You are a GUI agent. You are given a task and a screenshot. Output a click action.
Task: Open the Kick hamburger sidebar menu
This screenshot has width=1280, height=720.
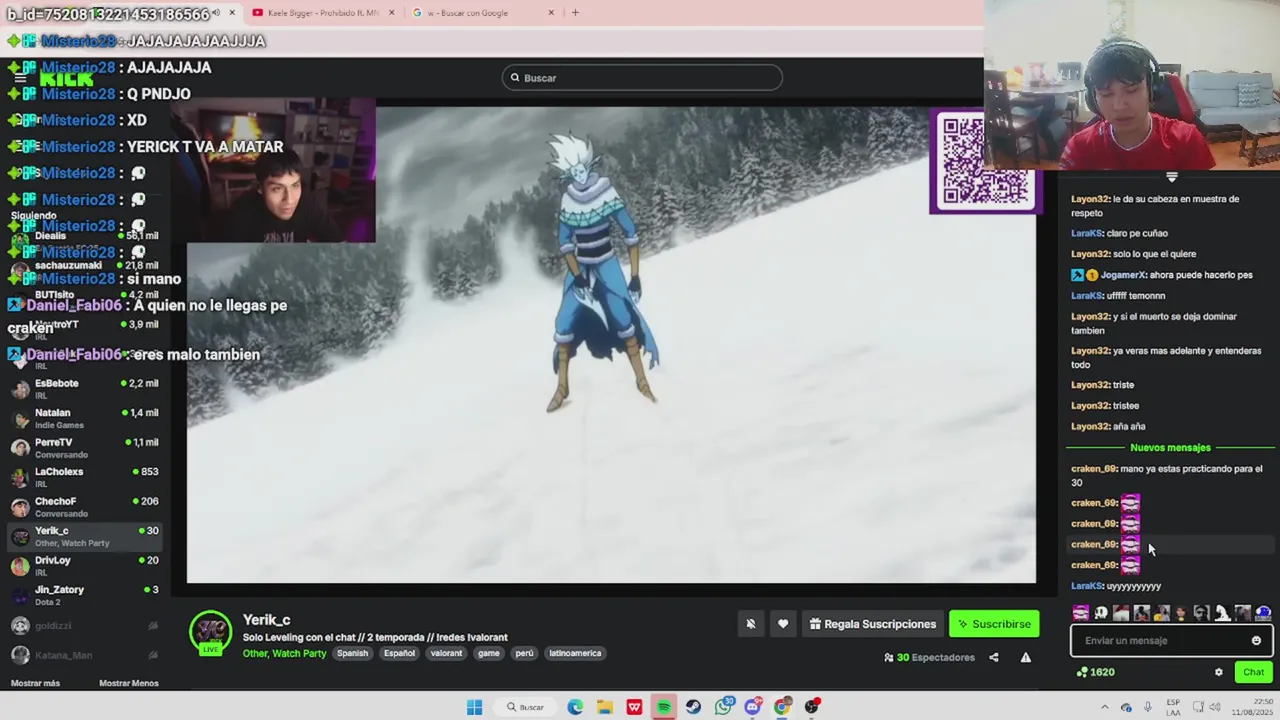tap(19, 78)
